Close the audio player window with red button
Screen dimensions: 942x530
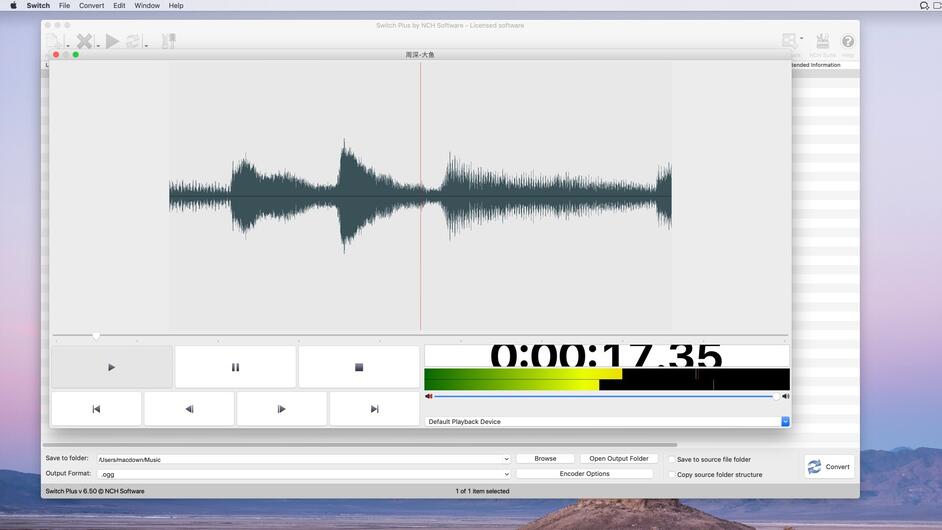[56, 55]
